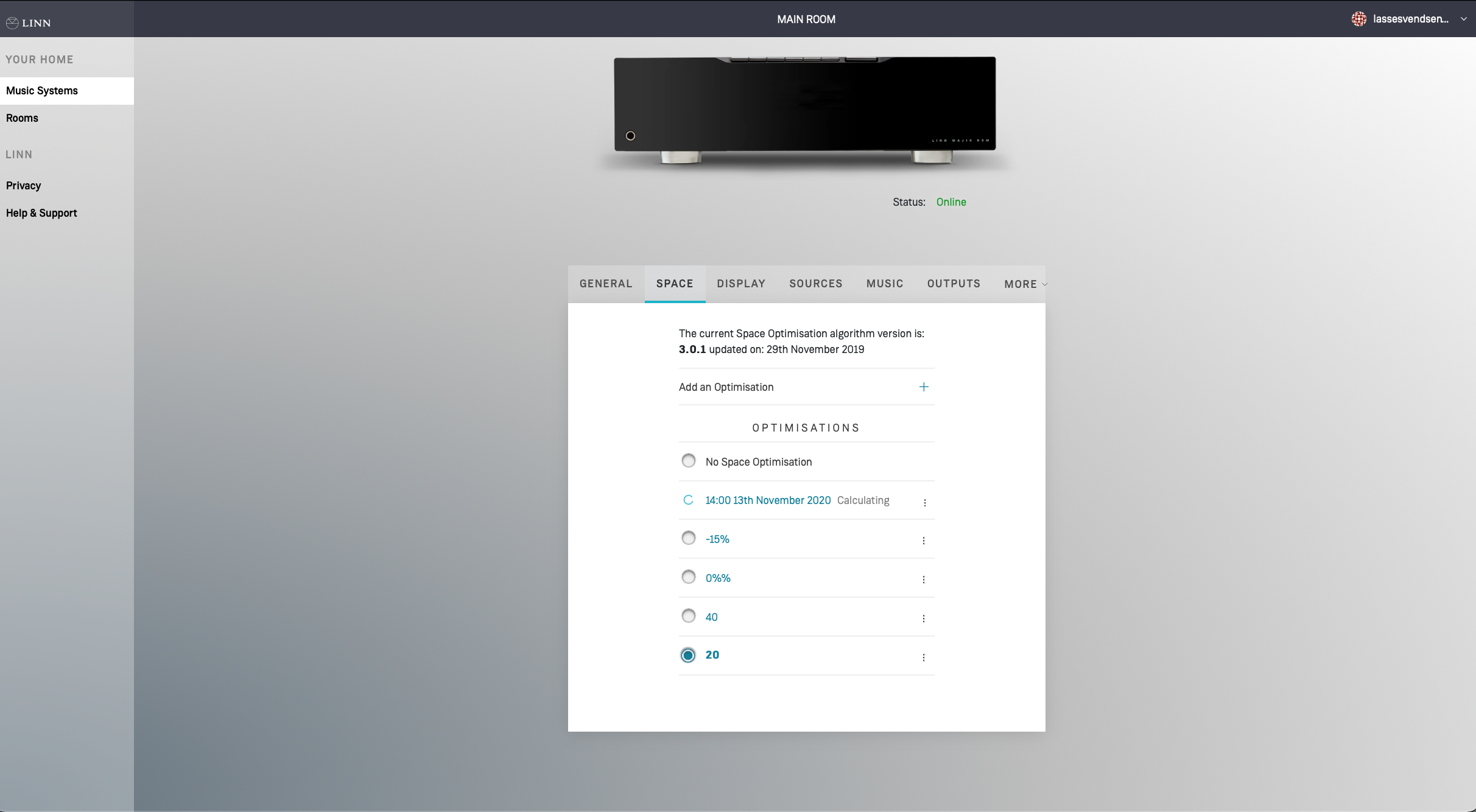Open the 14:00 13th November 2020 optimisation
This screenshot has width=1476, height=812.
(768, 500)
